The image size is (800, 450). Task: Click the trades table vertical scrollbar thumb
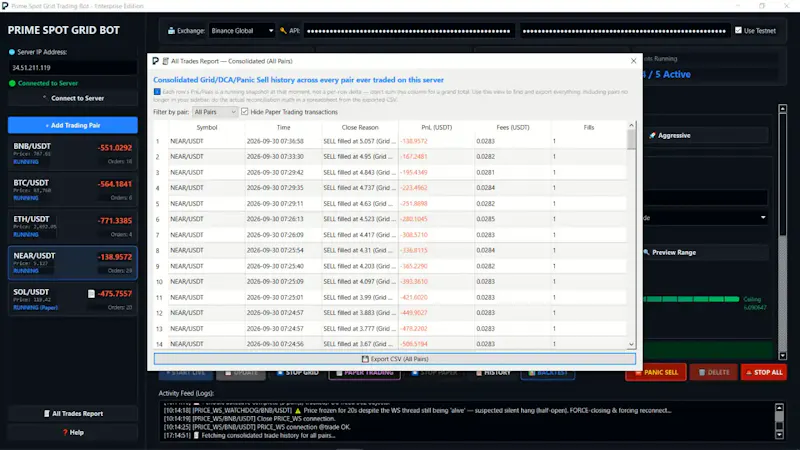632,140
